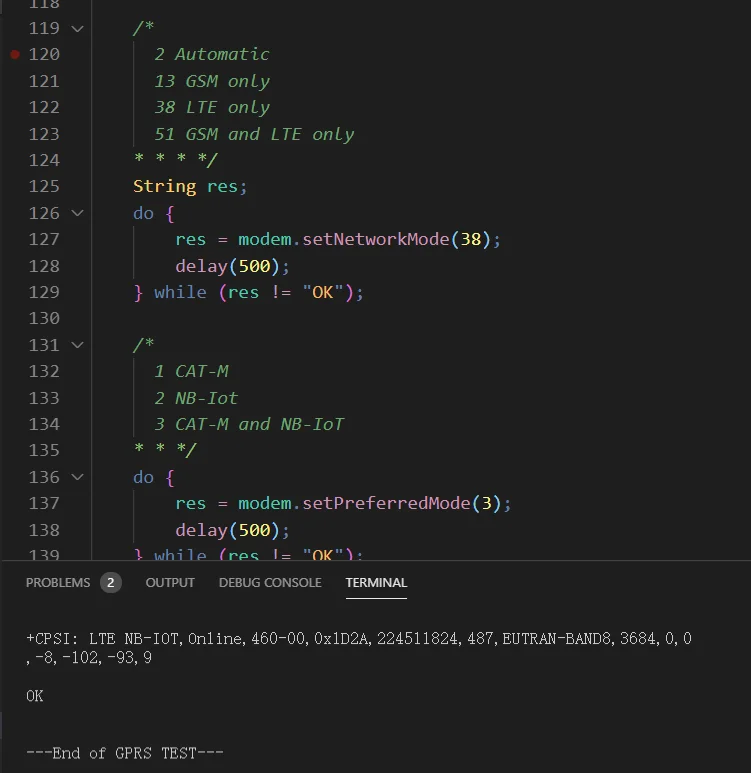The height and width of the screenshot is (773, 751).
Task: Click the 'End of GPRS TEST' terminal line
Action: coord(124,753)
